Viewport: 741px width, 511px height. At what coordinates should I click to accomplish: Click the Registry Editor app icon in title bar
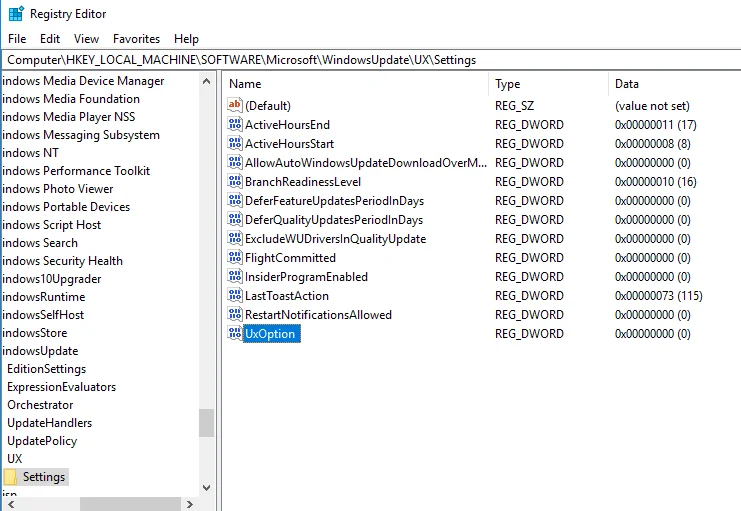16,14
